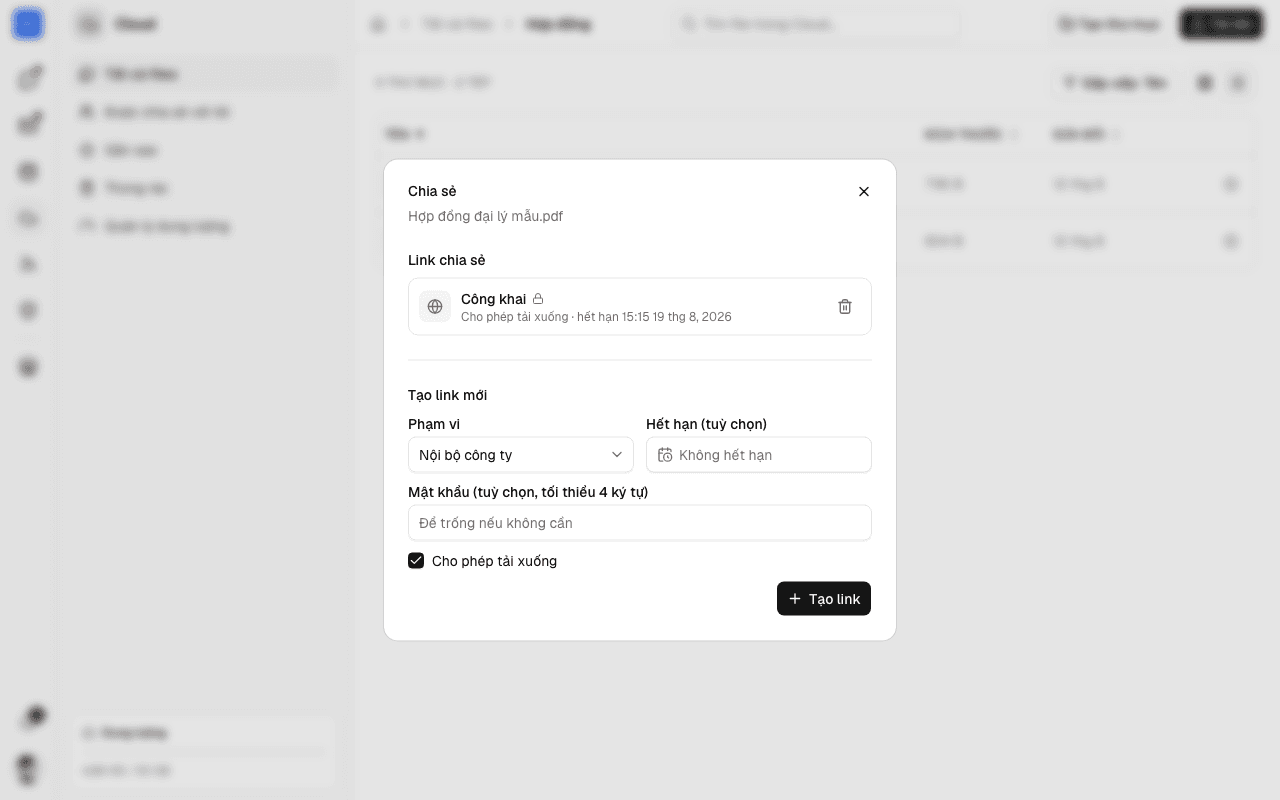Click the plus icon on Tạo link

(x=795, y=599)
